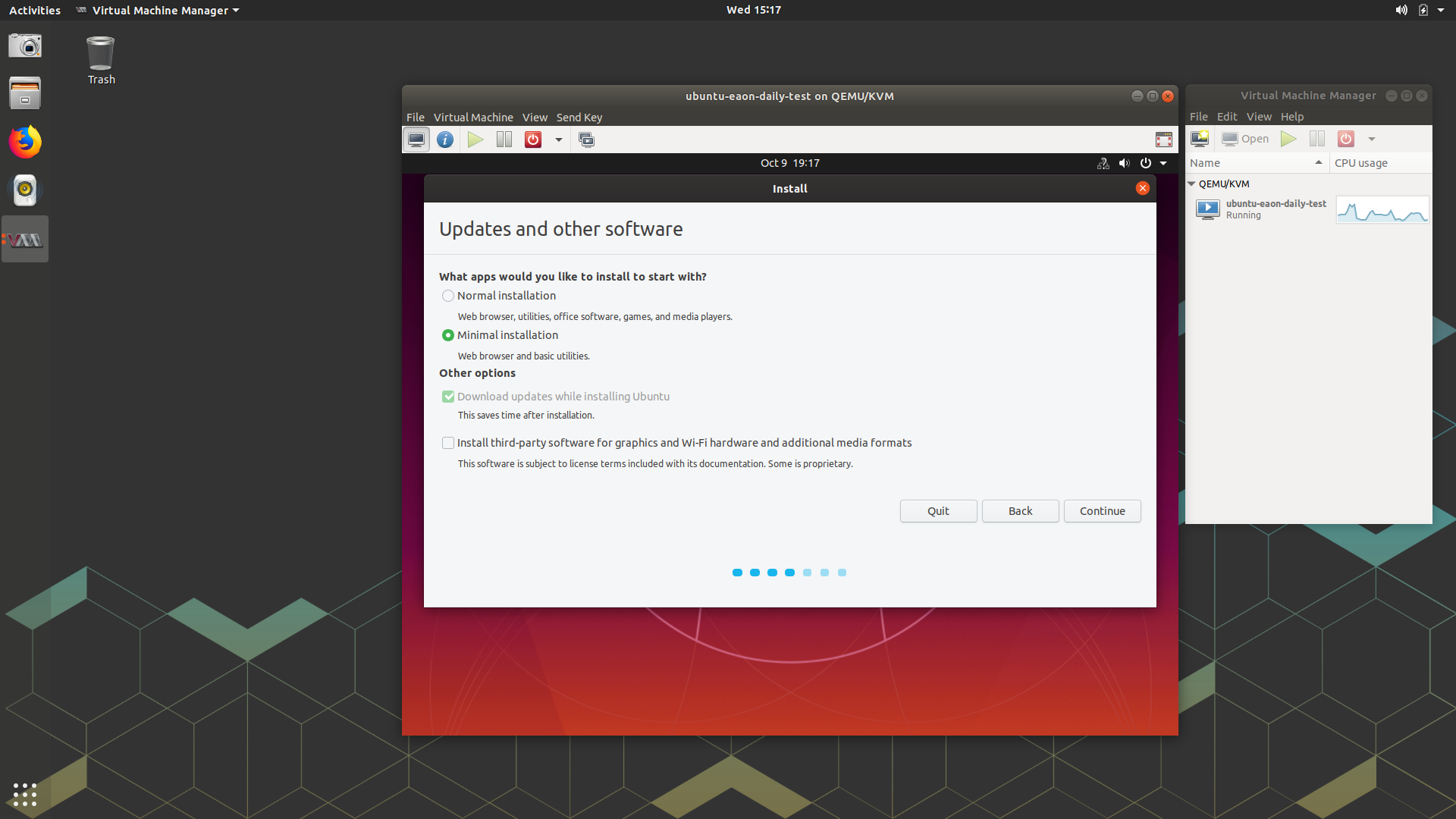This screenshot has width=1456, height=819.
Task: Click the Run play icon in Virtual Machine Manager
Action: click(x=1288, y=139)
